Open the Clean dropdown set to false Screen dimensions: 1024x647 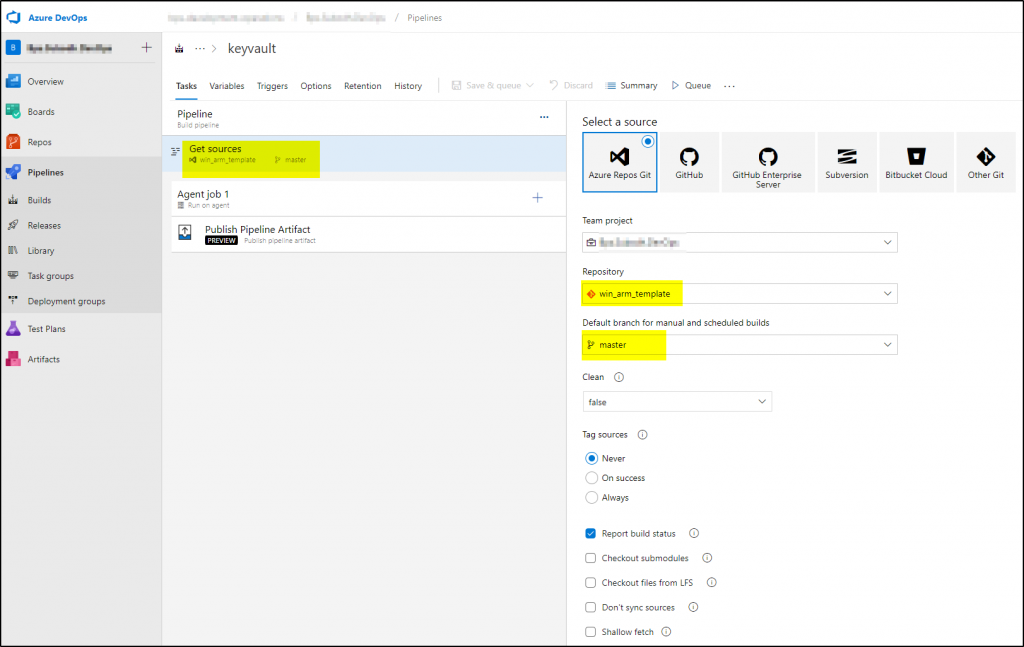(x=677, y=402)
